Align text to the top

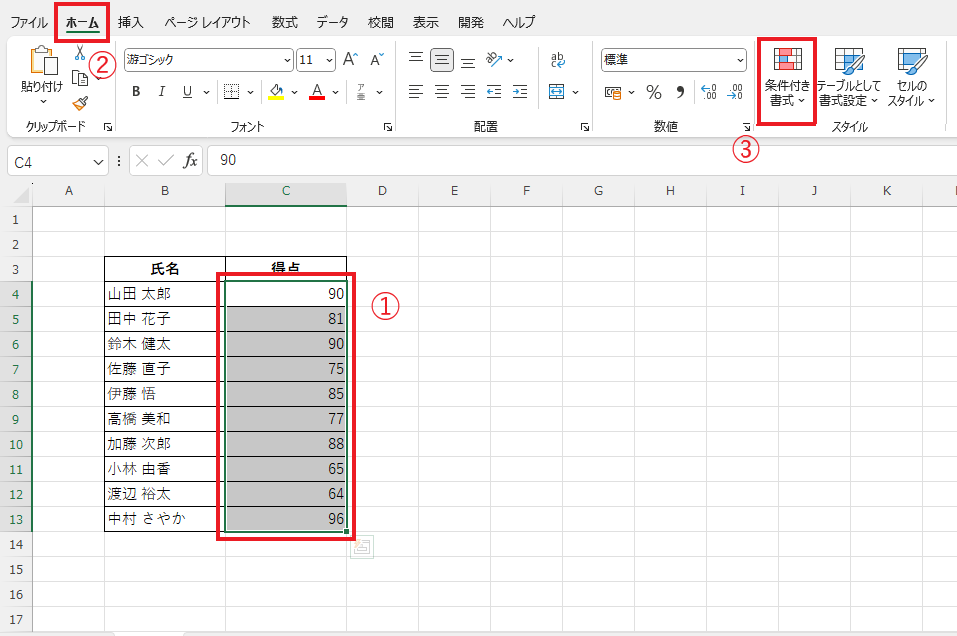416,59
